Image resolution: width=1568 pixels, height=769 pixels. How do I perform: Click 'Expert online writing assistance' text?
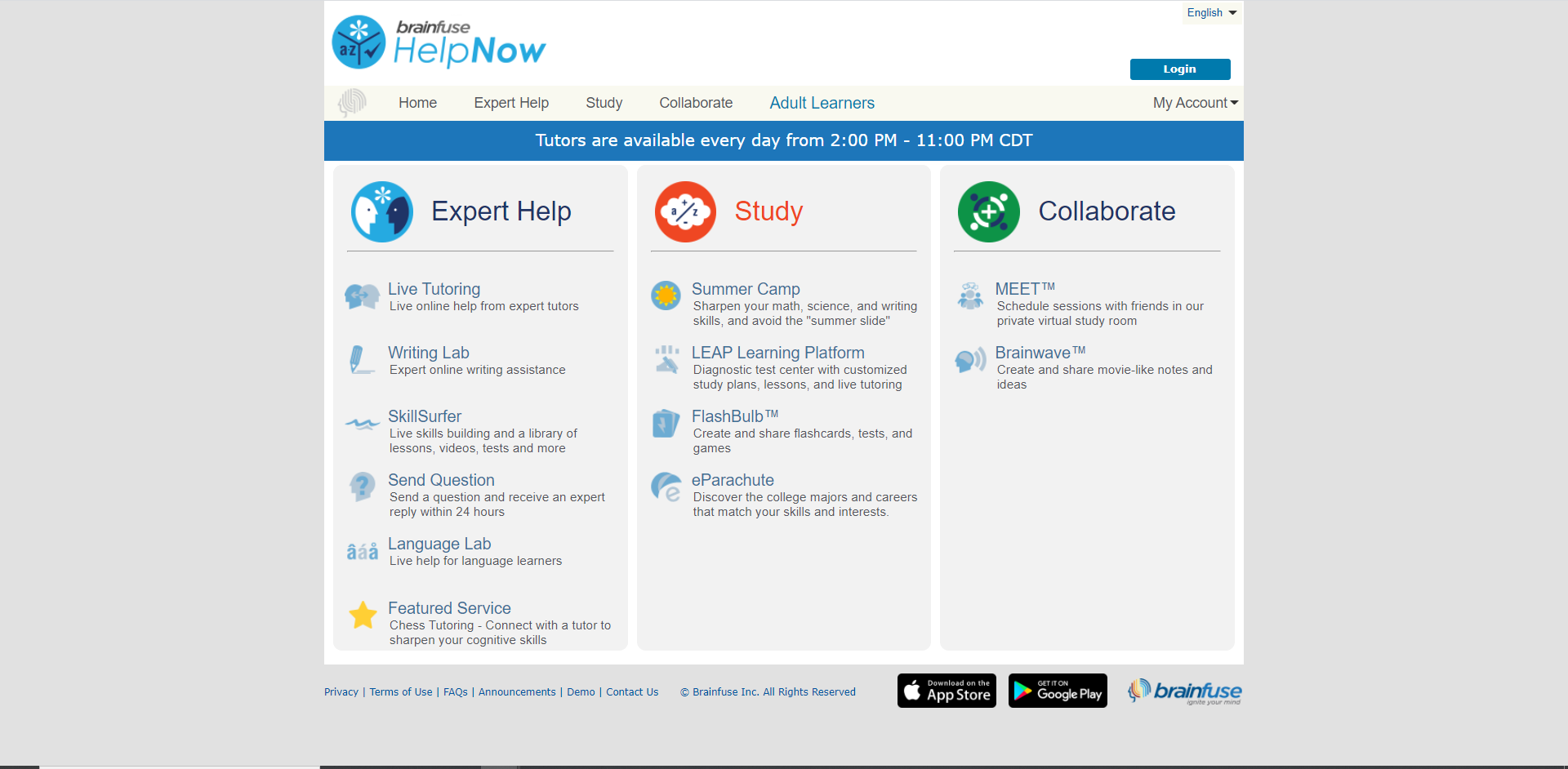click(477, 370)
